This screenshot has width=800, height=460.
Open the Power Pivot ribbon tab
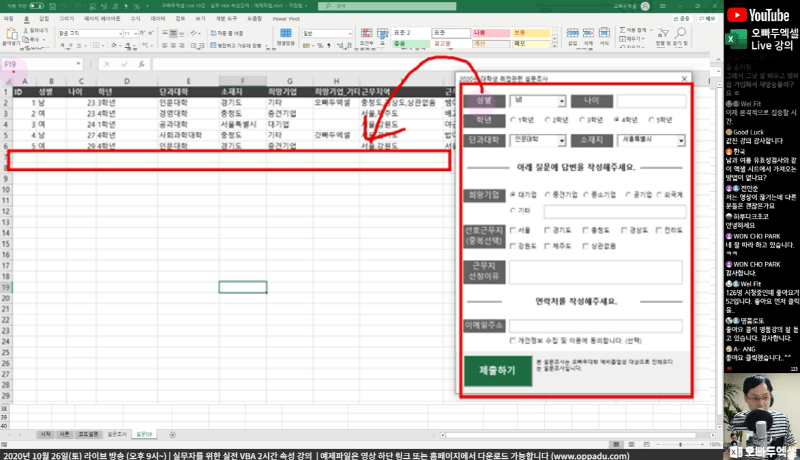click(286, 19)
